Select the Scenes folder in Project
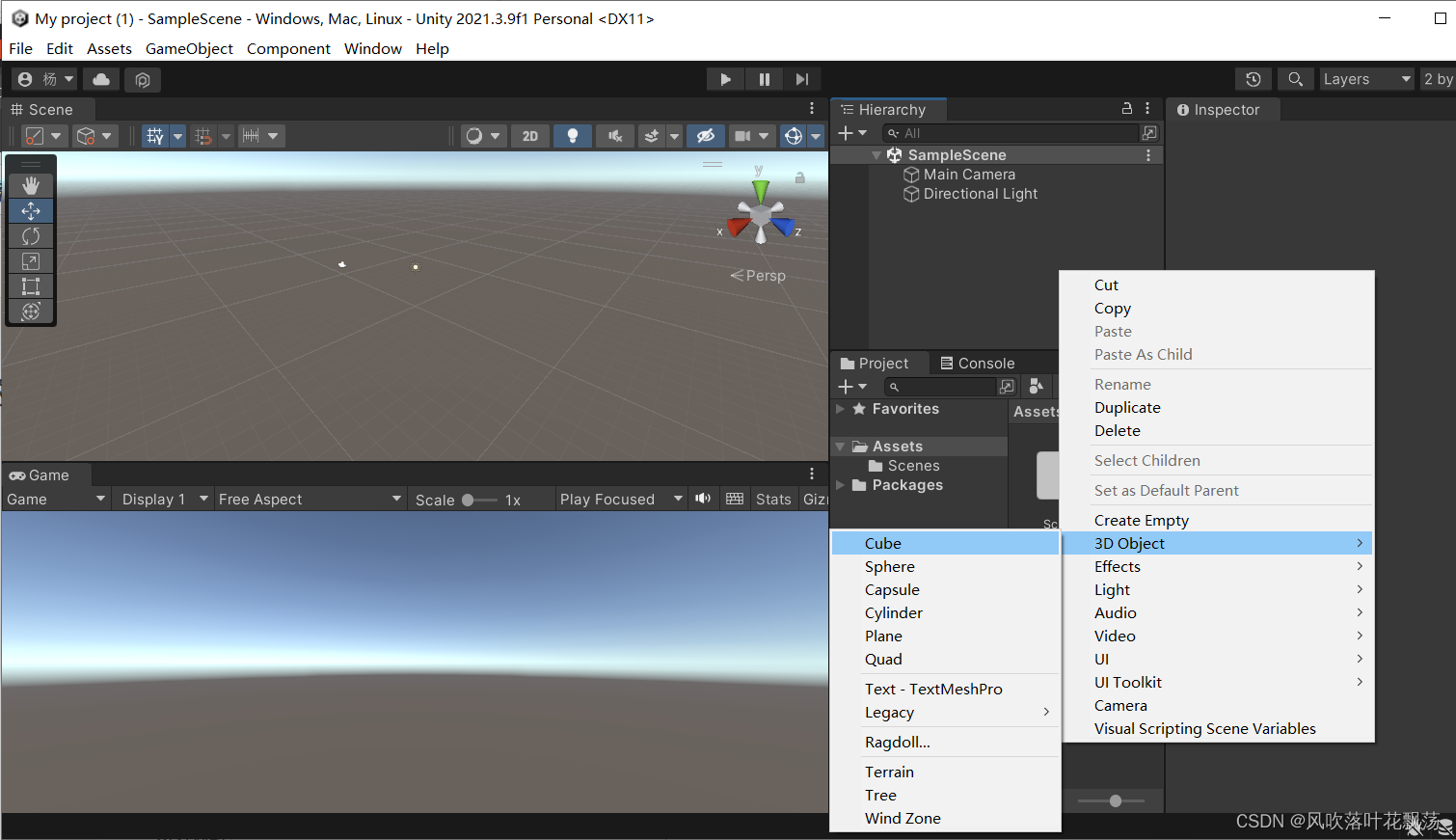Image resolution: width=1456 pixels, height=840 pixels. coord(903,466)
